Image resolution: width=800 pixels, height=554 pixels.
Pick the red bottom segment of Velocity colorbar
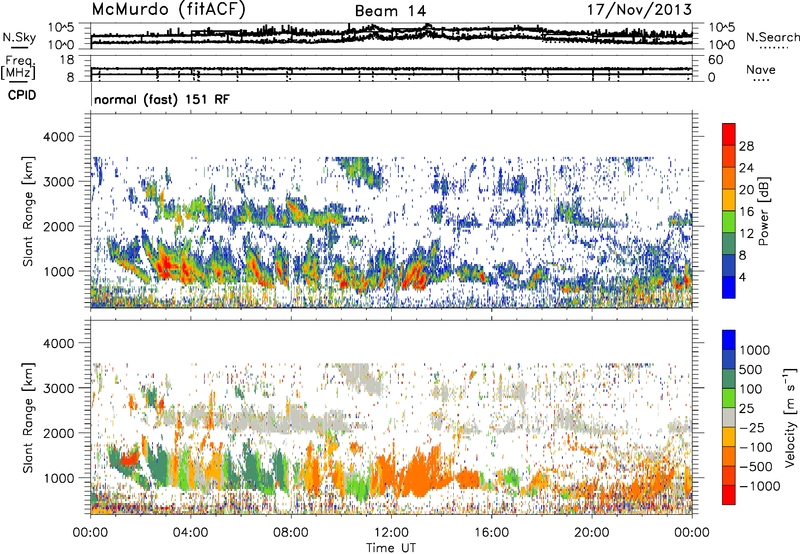tap(729, 495)
